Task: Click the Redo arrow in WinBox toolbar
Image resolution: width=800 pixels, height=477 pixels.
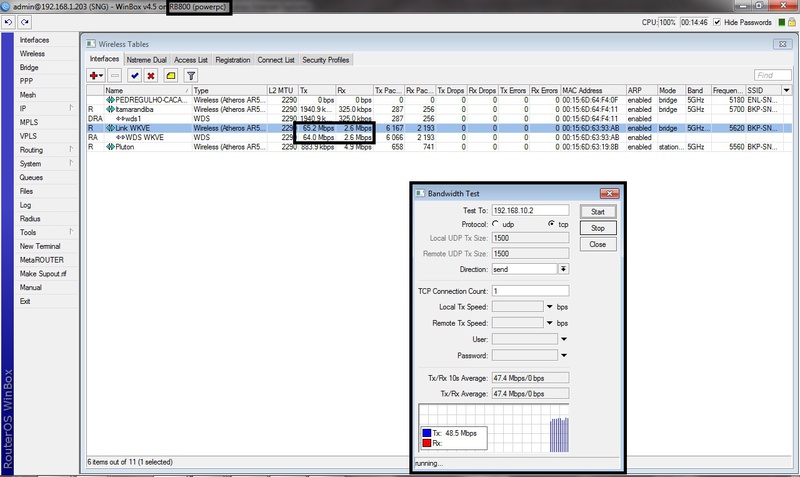Action: 22,21
